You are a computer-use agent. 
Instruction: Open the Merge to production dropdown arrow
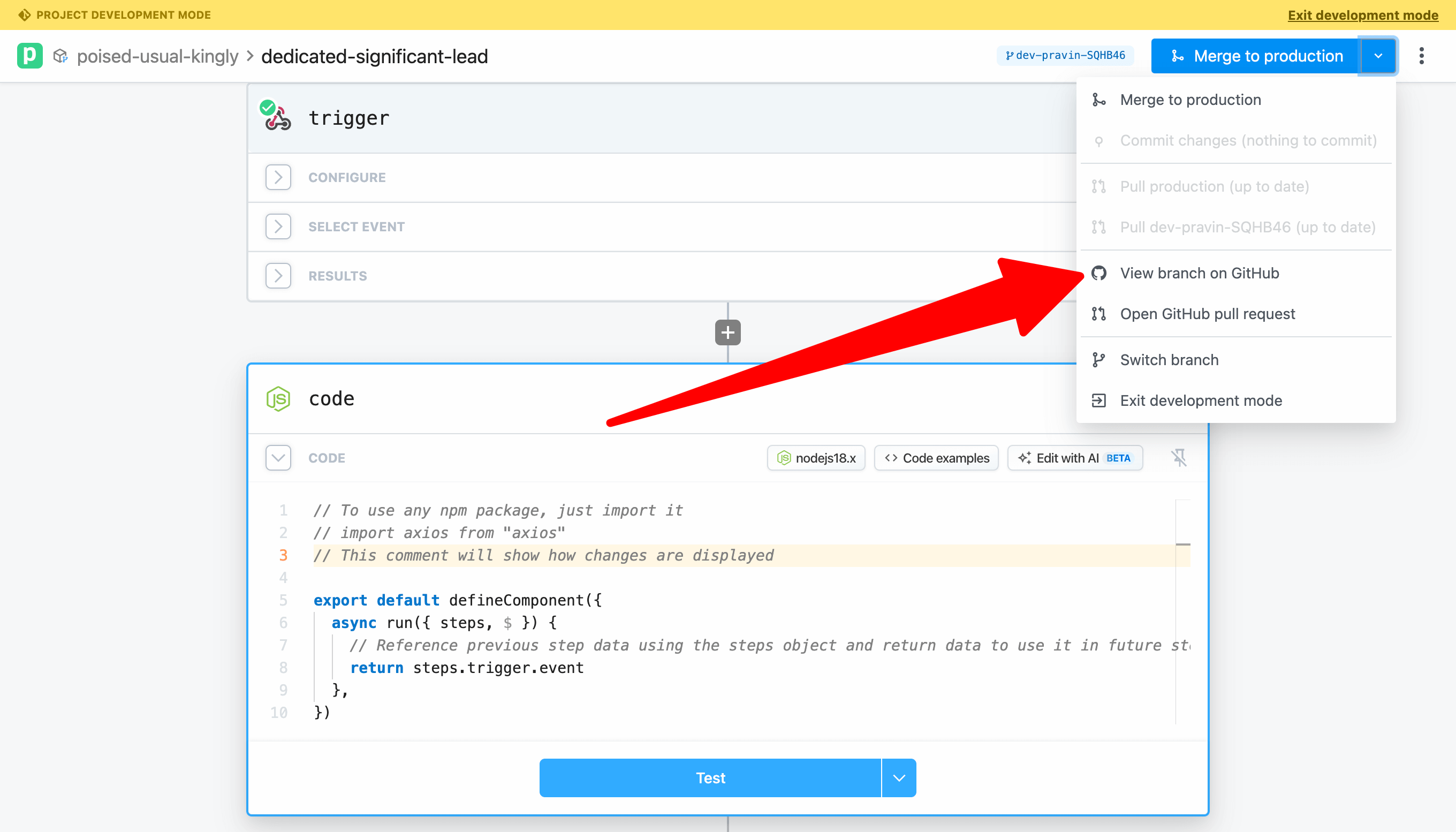tap(1379, 56)
